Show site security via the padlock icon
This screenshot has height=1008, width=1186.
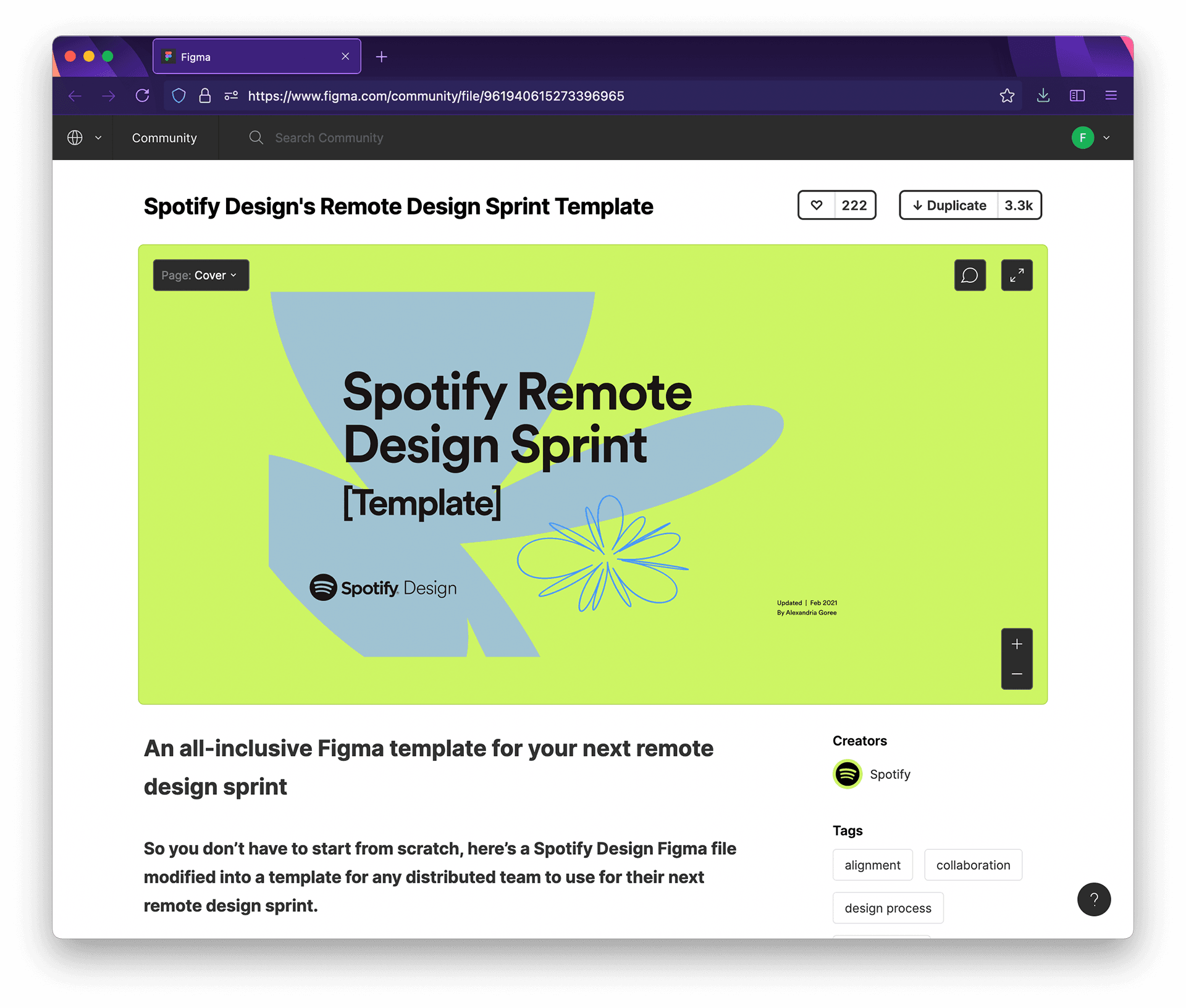point(205,96)
